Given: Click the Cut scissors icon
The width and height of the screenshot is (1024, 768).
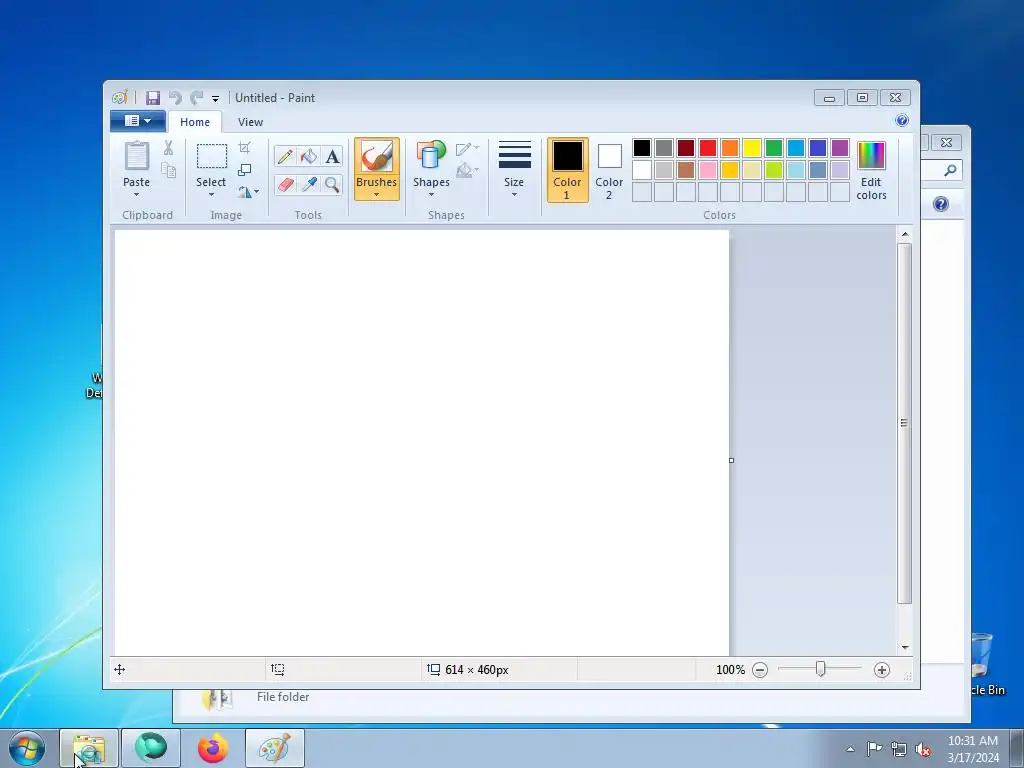Looking at the screenshot, I should (168, 148).
